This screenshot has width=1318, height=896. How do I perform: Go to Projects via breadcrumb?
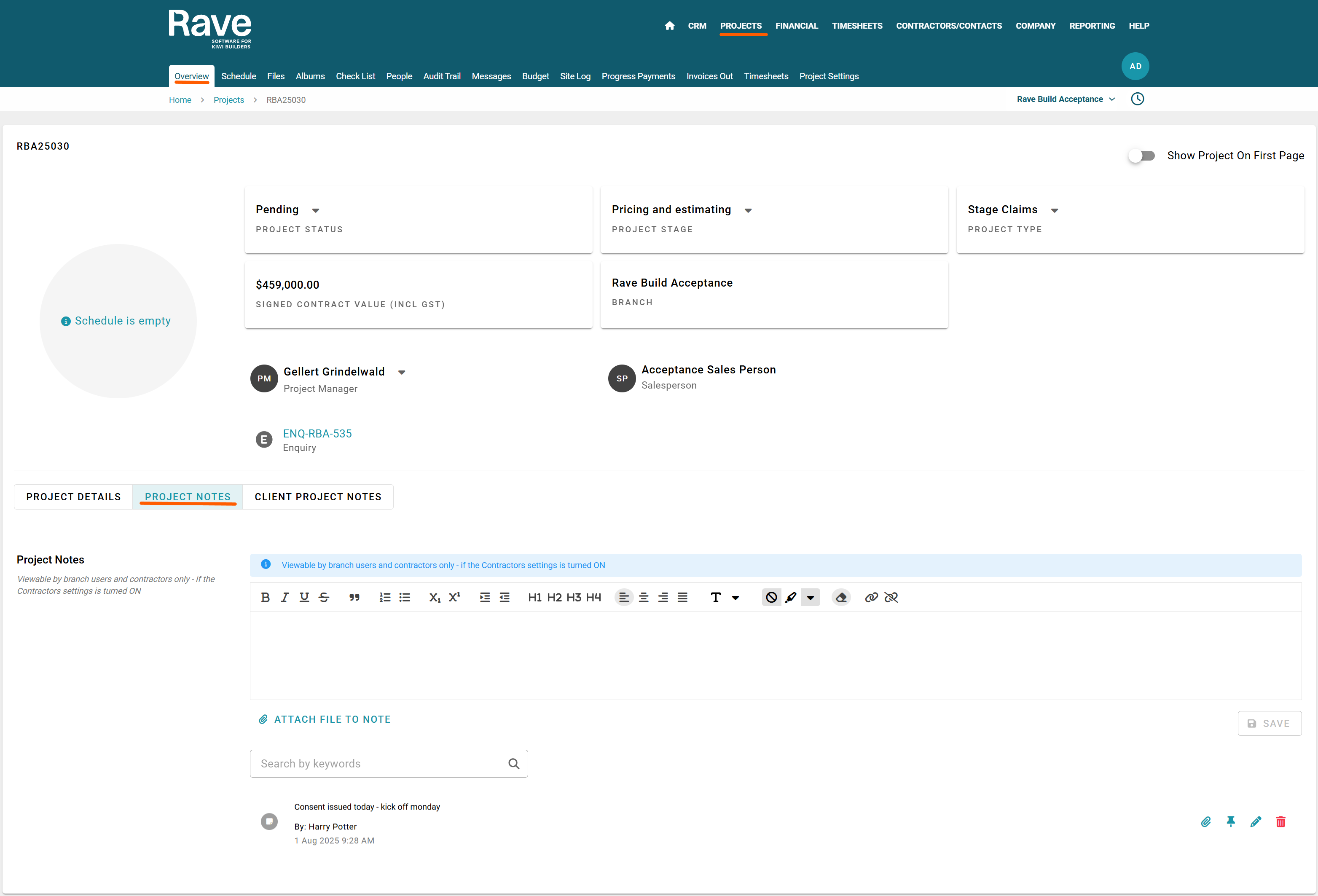[x=228, y=100]
